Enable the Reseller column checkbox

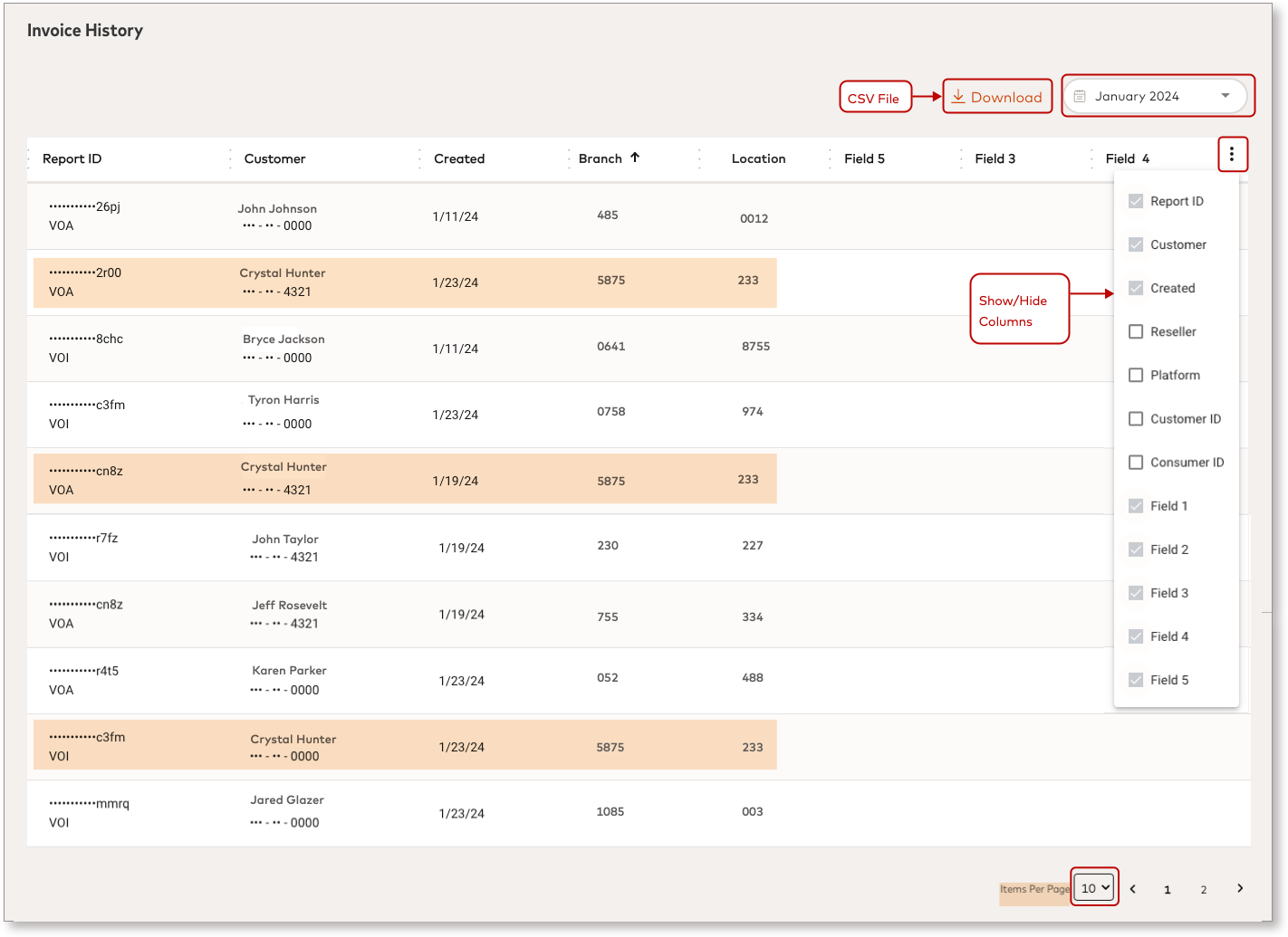[x=1136, y=331]
